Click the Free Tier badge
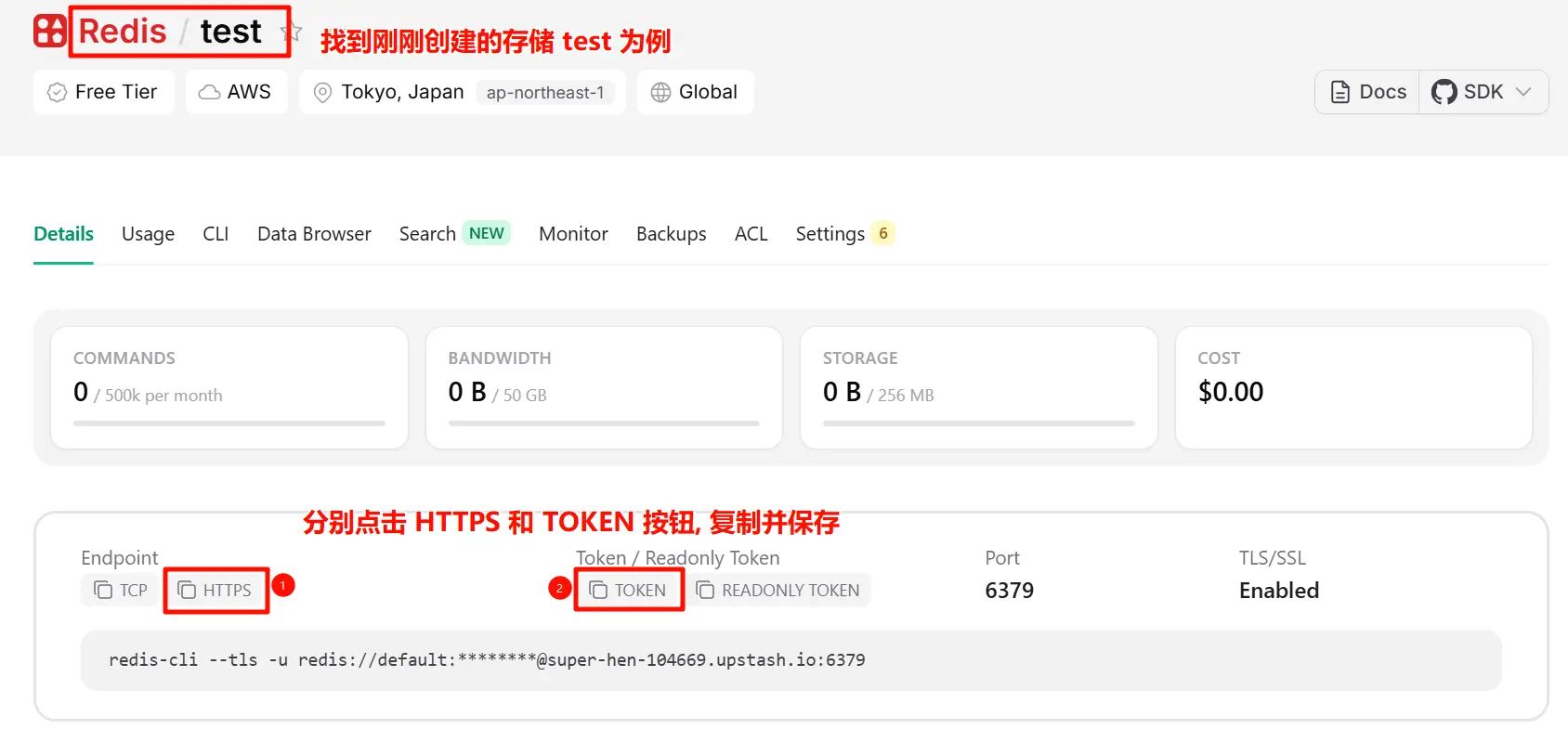Viewport: 1568px width, 742px height. [103, 92]
